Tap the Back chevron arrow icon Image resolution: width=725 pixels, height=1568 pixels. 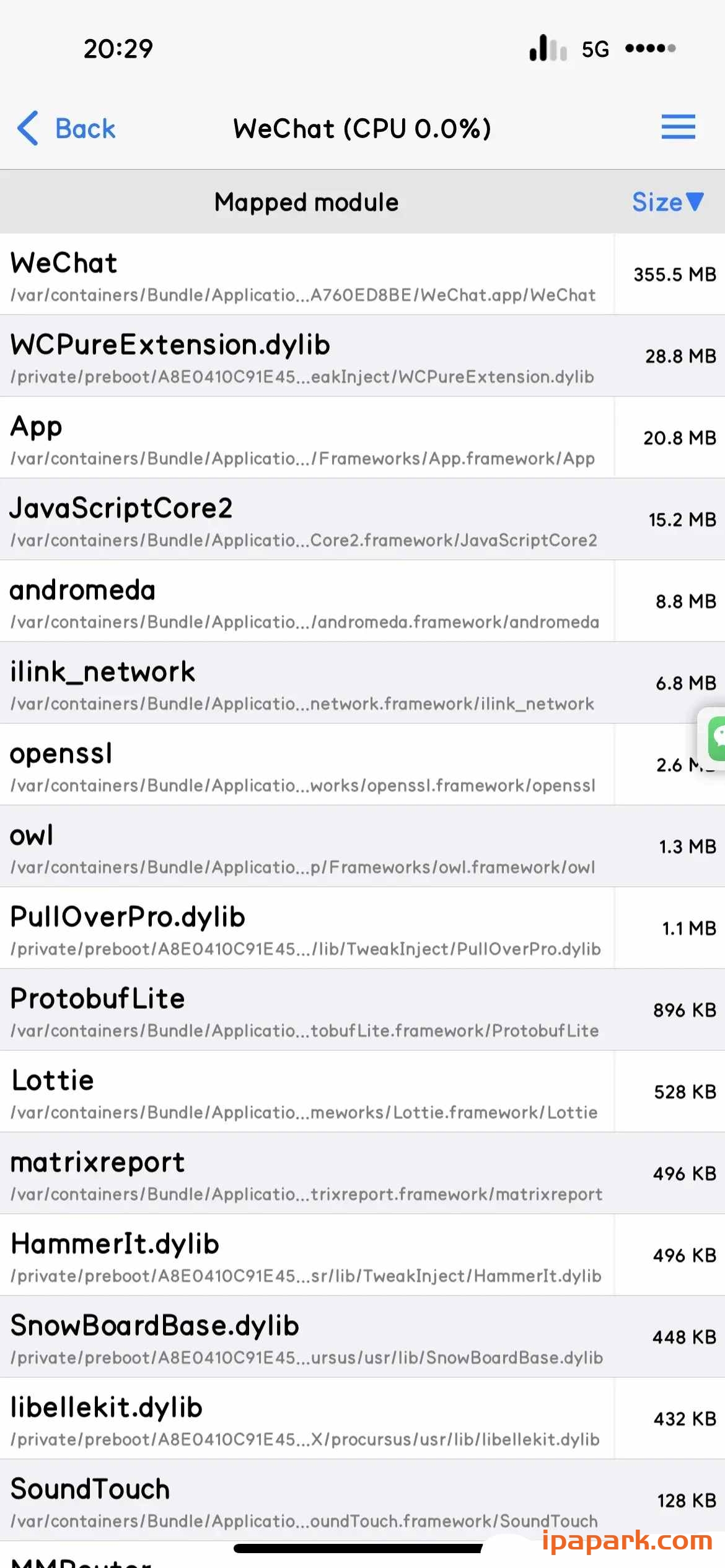(x=29, y=128)
